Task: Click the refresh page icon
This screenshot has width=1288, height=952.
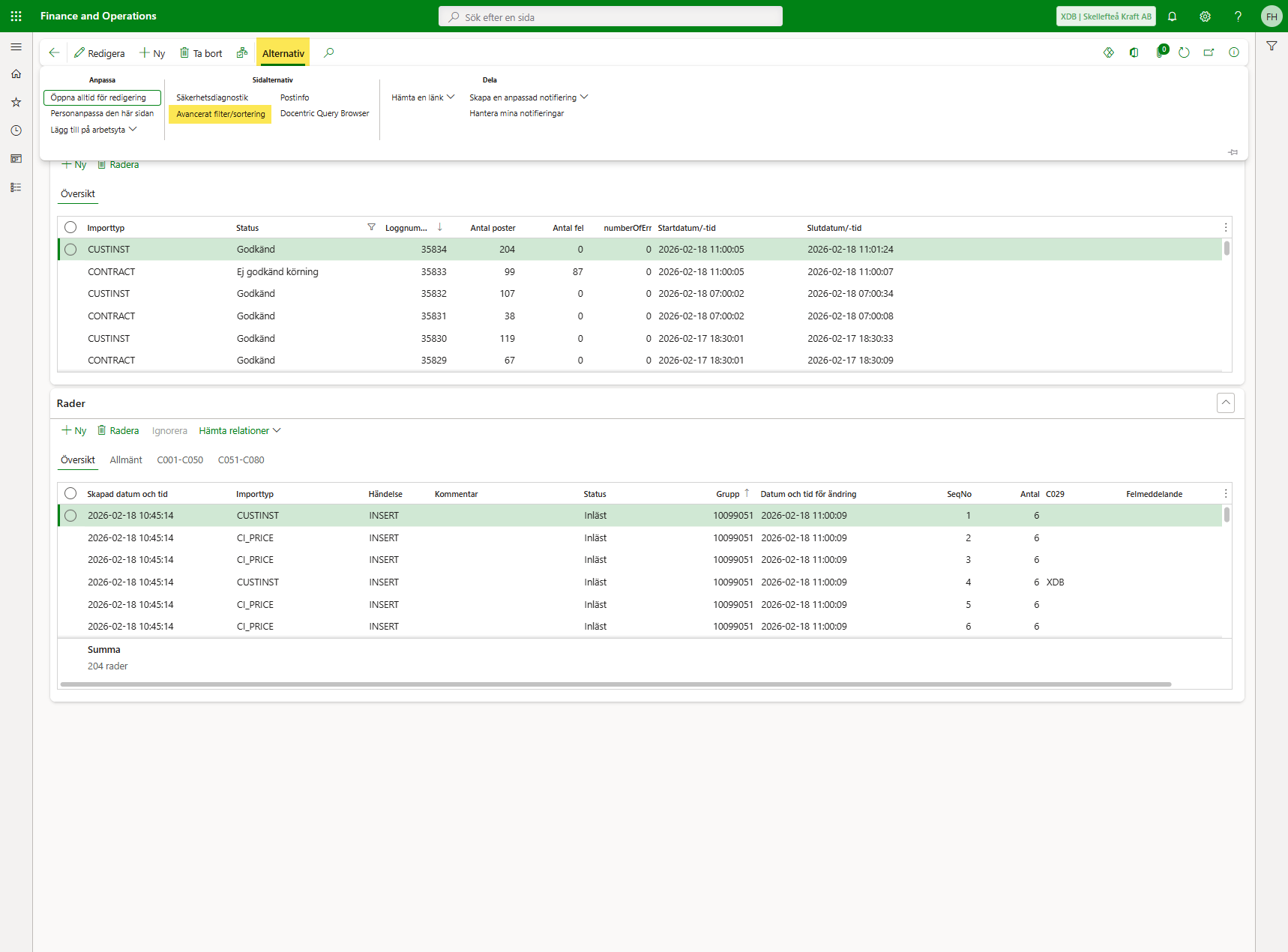Action: point(1184,52)
